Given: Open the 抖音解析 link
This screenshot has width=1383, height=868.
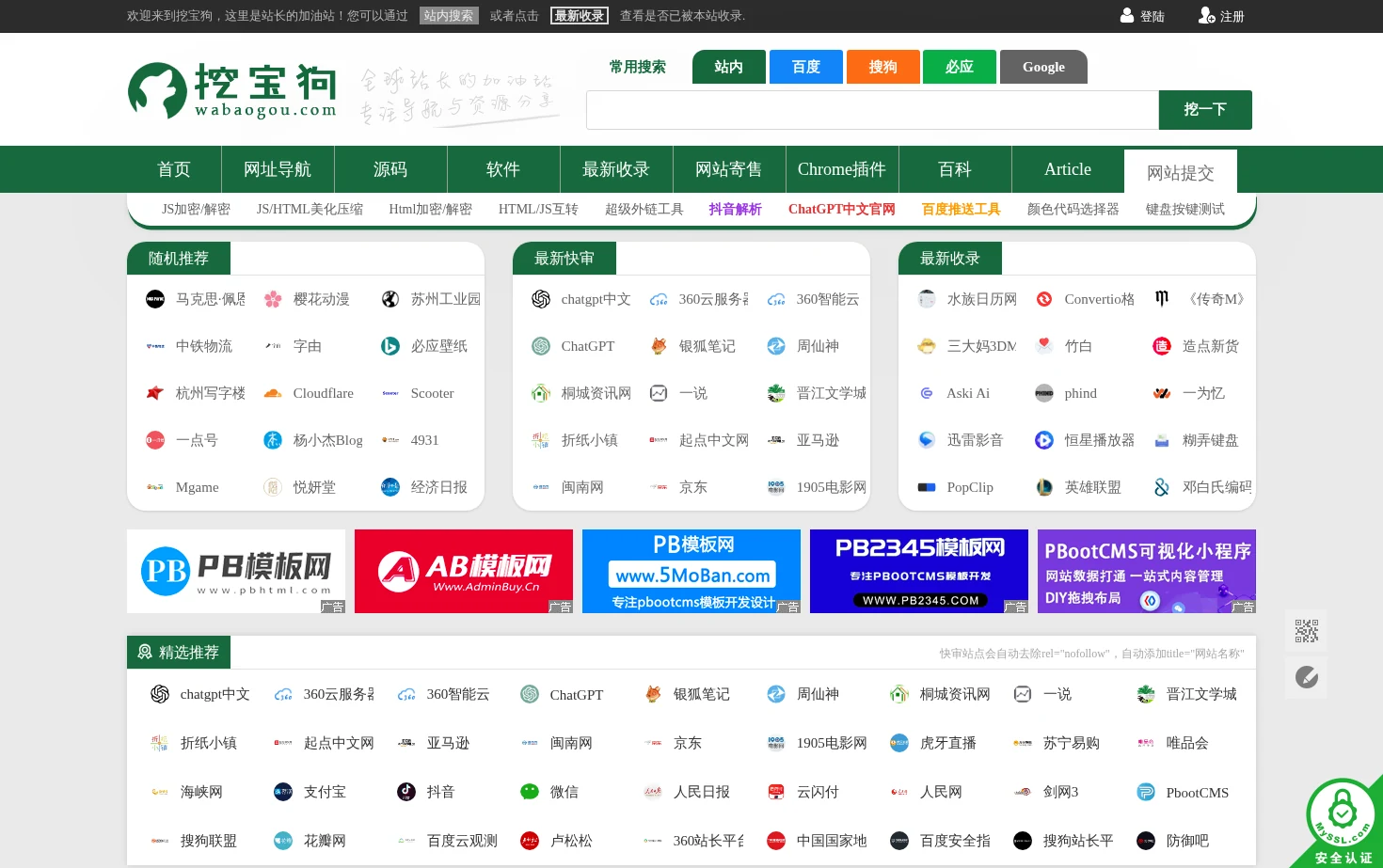Looking at the screenshot, I should [736, 209].
